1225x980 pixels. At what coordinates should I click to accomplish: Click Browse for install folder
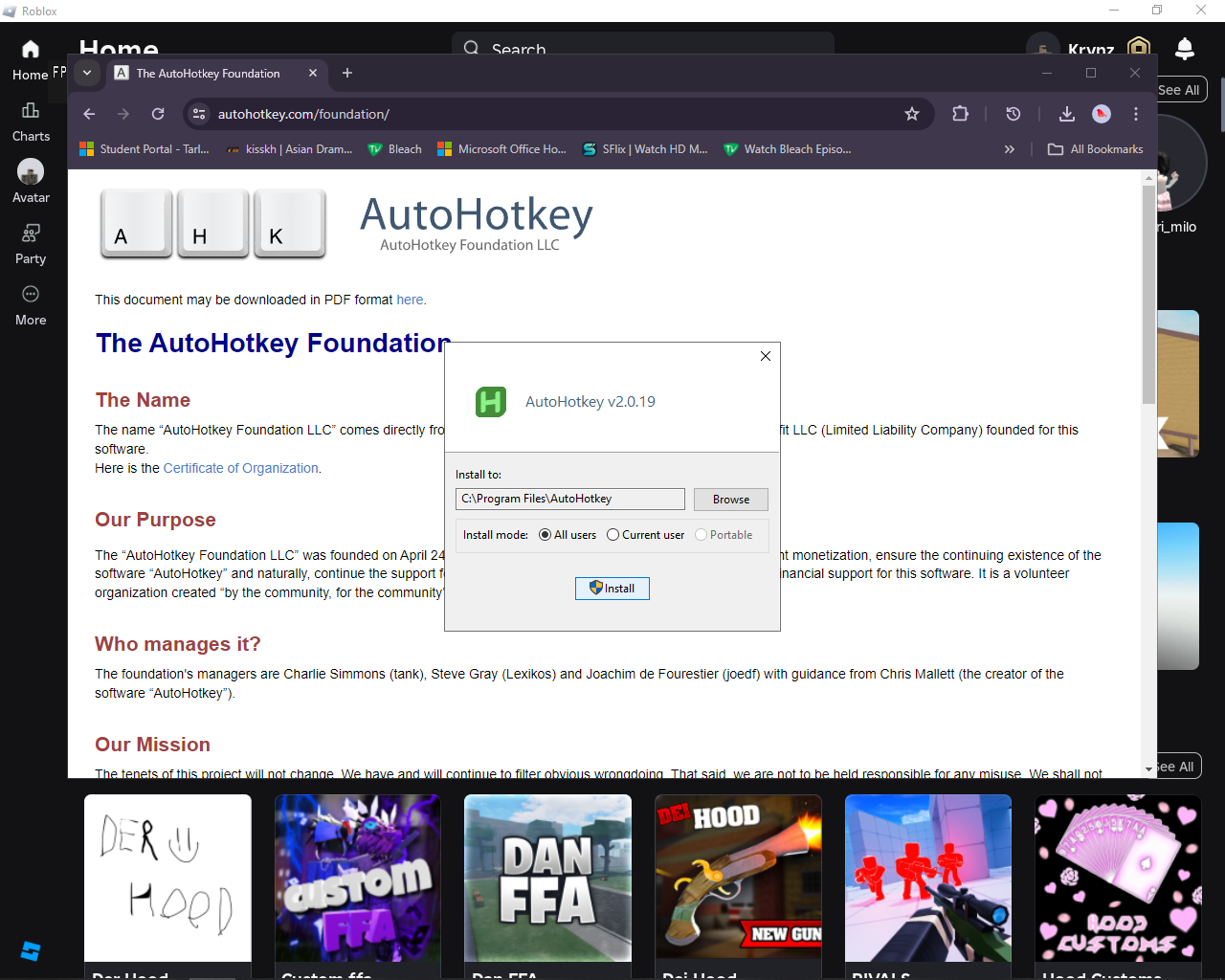[731, 500]
